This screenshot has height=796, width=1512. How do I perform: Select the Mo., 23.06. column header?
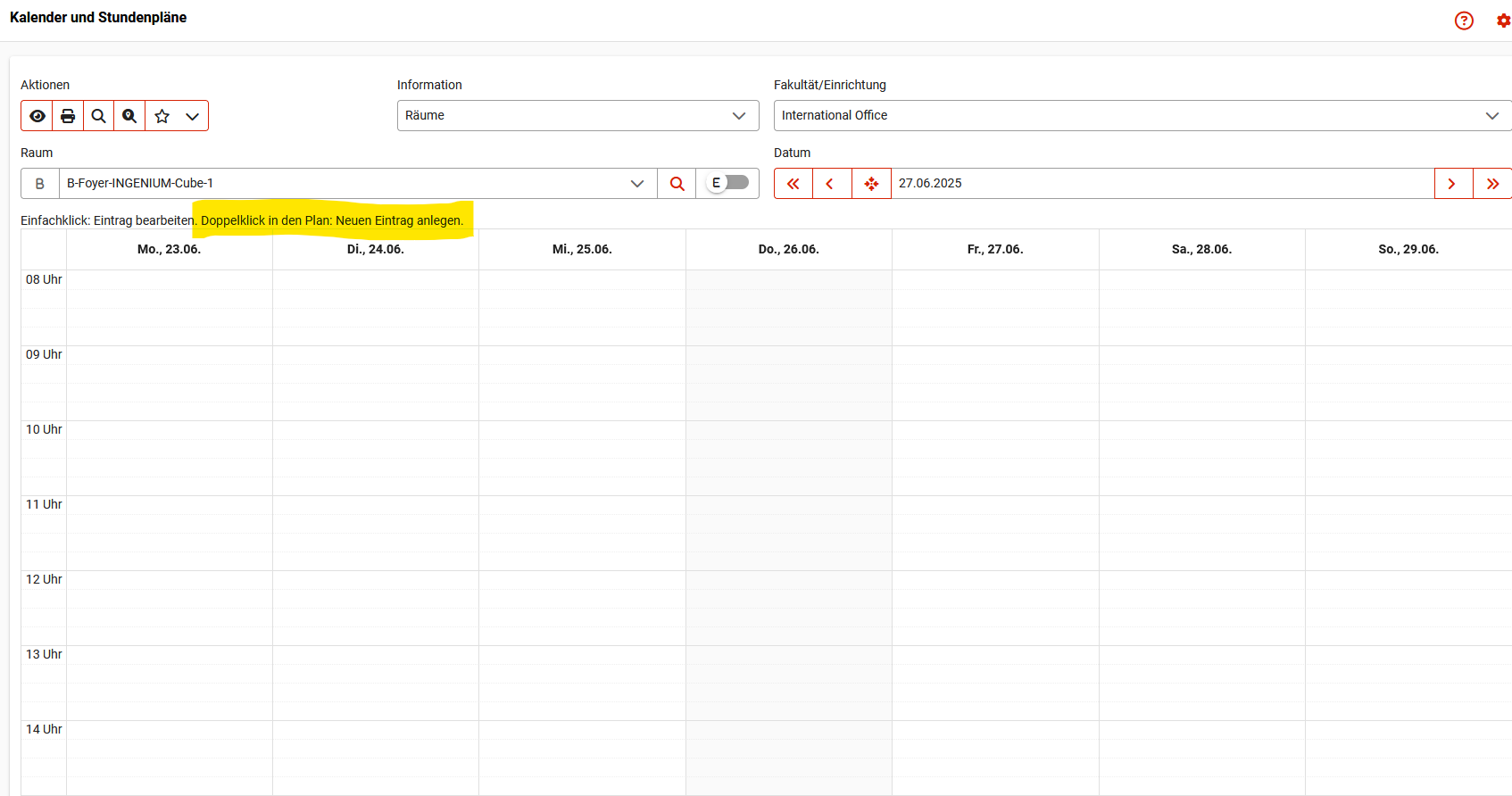(x=170, y=250)
